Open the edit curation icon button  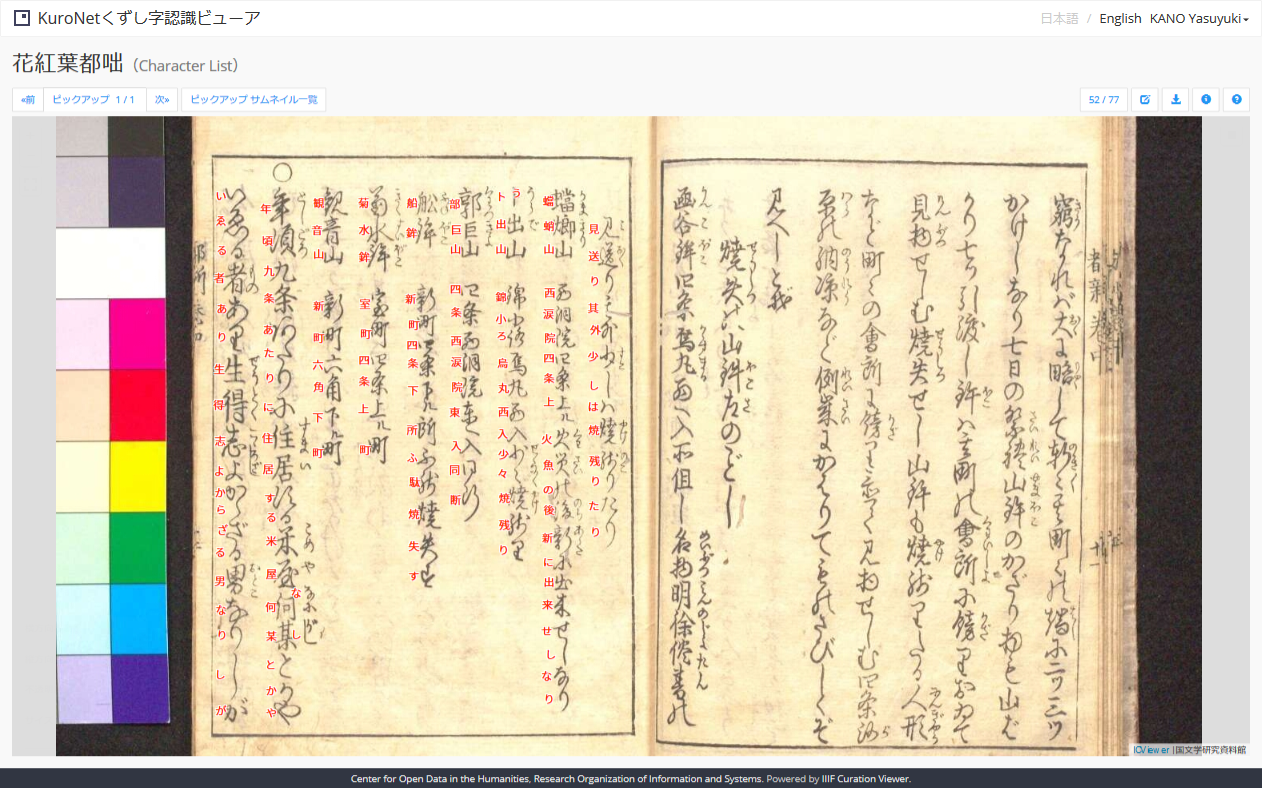[1145, 100]
